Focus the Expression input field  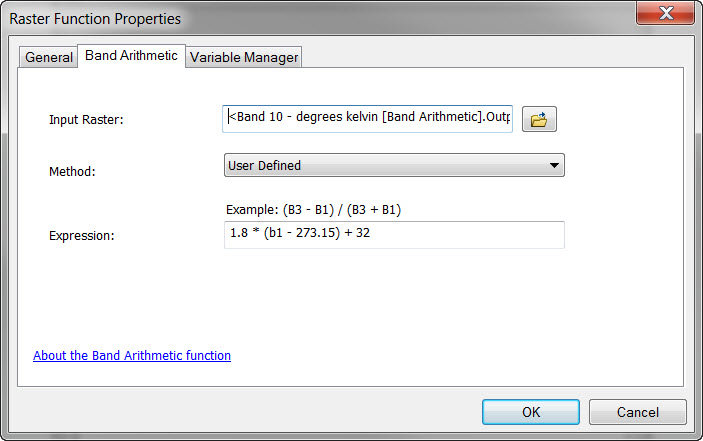coord(394,235)
